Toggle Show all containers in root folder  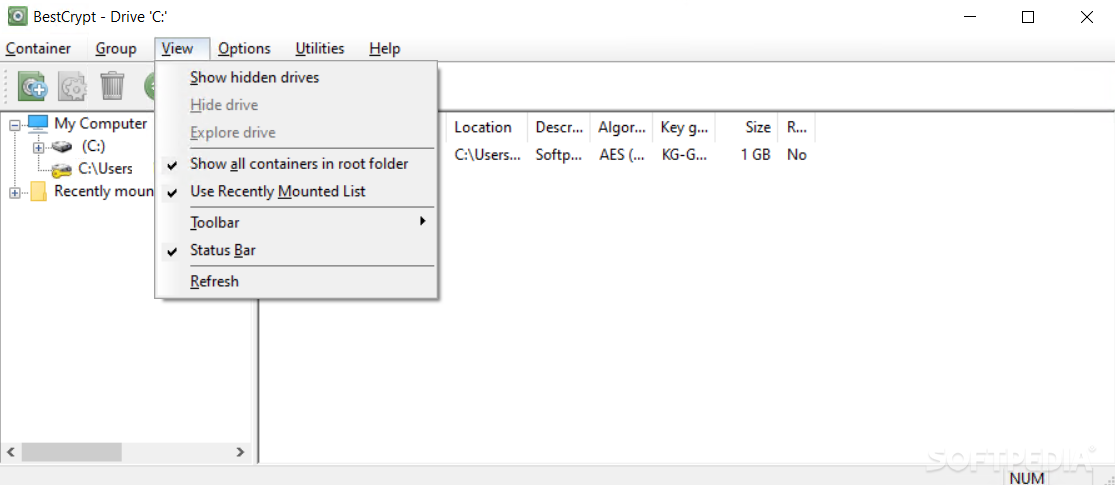click(296, 164)
